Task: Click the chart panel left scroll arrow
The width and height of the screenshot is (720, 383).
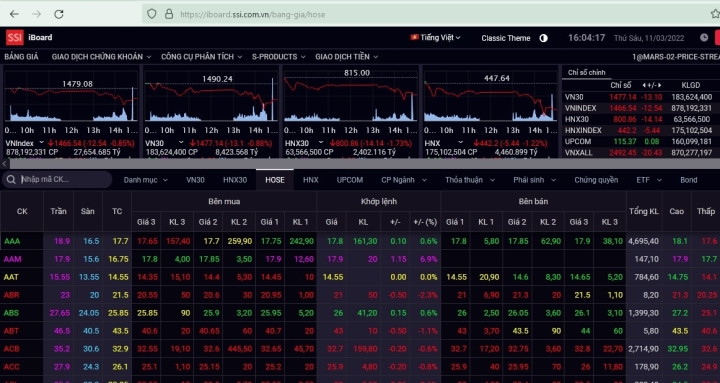Action: (4, 163)
